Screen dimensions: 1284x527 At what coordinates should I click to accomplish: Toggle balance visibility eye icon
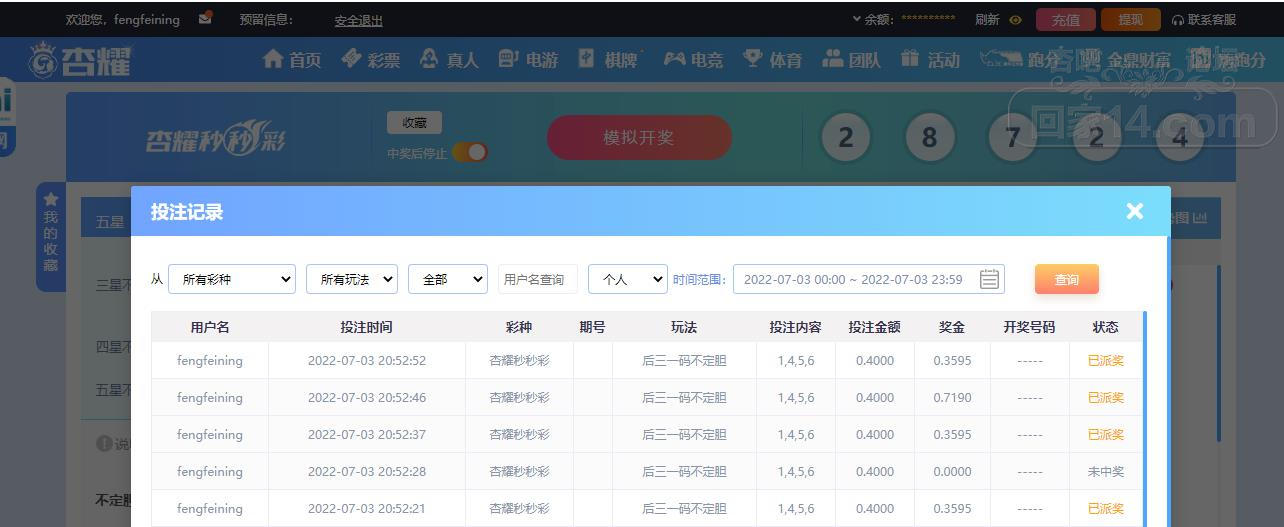(x=1016, y=20)
